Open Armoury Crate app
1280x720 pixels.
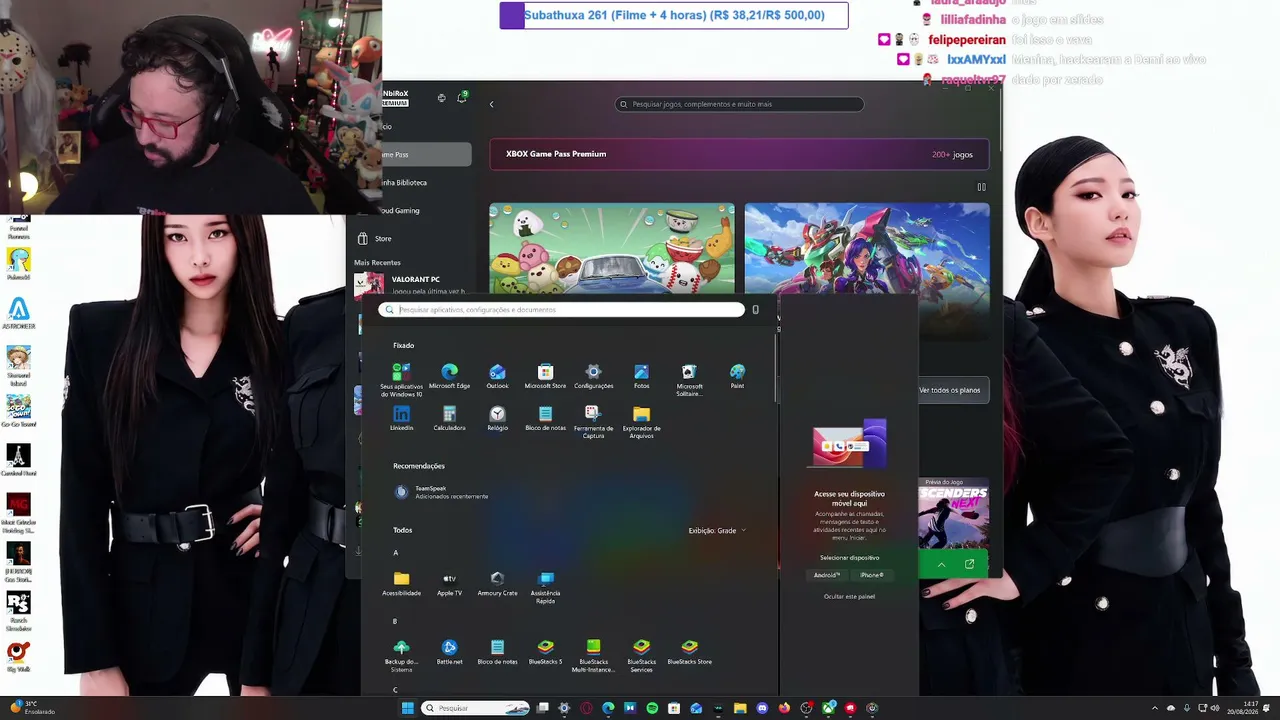tap(497, 584)
